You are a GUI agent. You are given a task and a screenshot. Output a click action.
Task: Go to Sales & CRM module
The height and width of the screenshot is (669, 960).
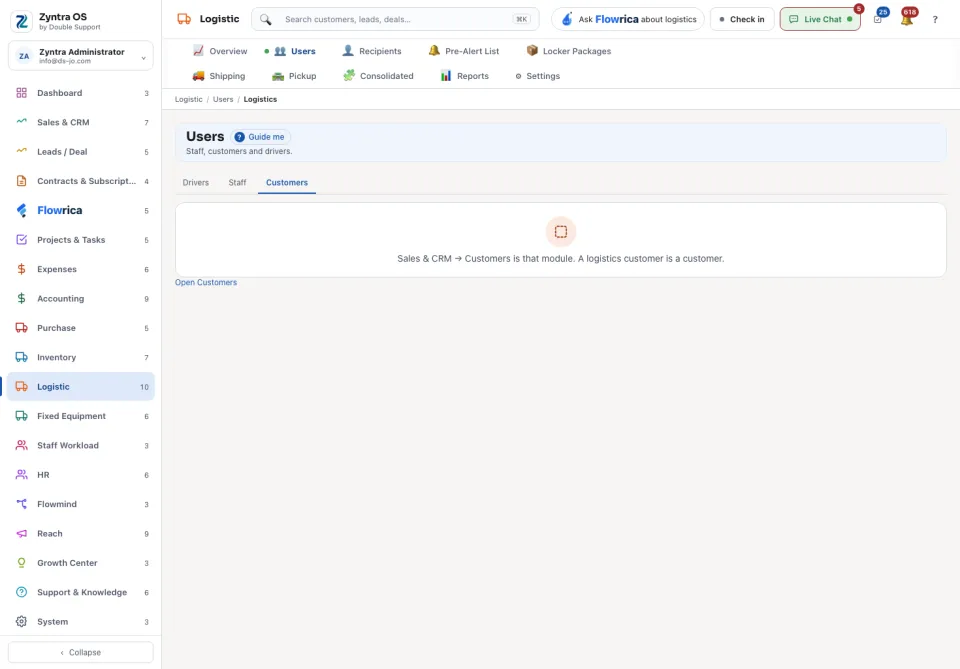(x=81, y=122)
